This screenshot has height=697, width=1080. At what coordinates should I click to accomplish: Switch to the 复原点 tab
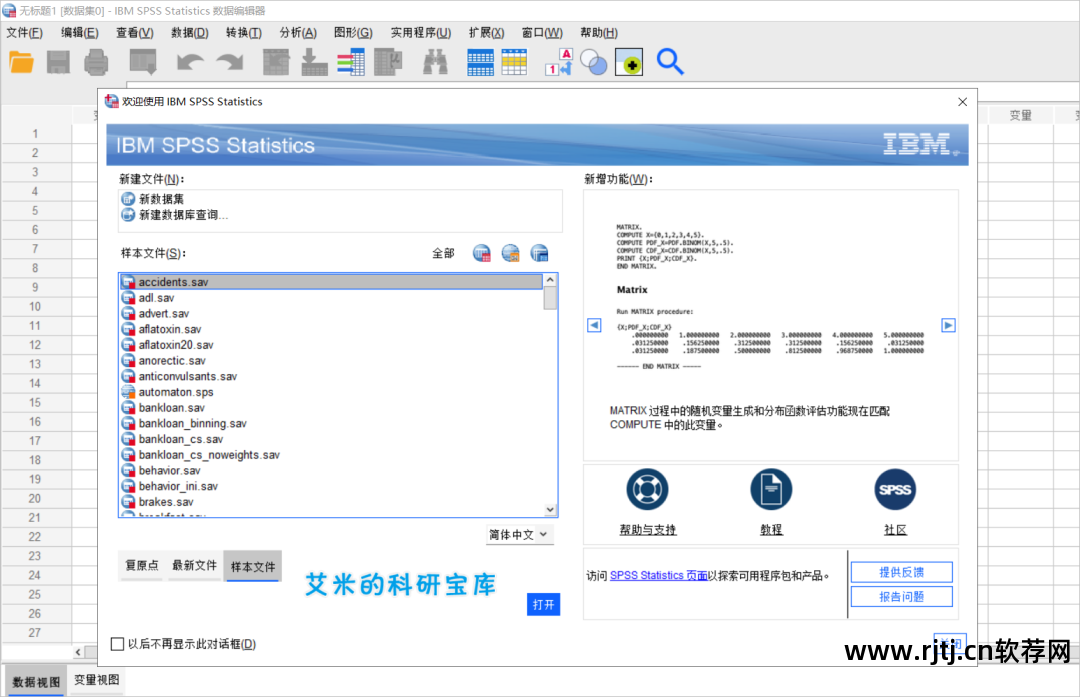142,565
